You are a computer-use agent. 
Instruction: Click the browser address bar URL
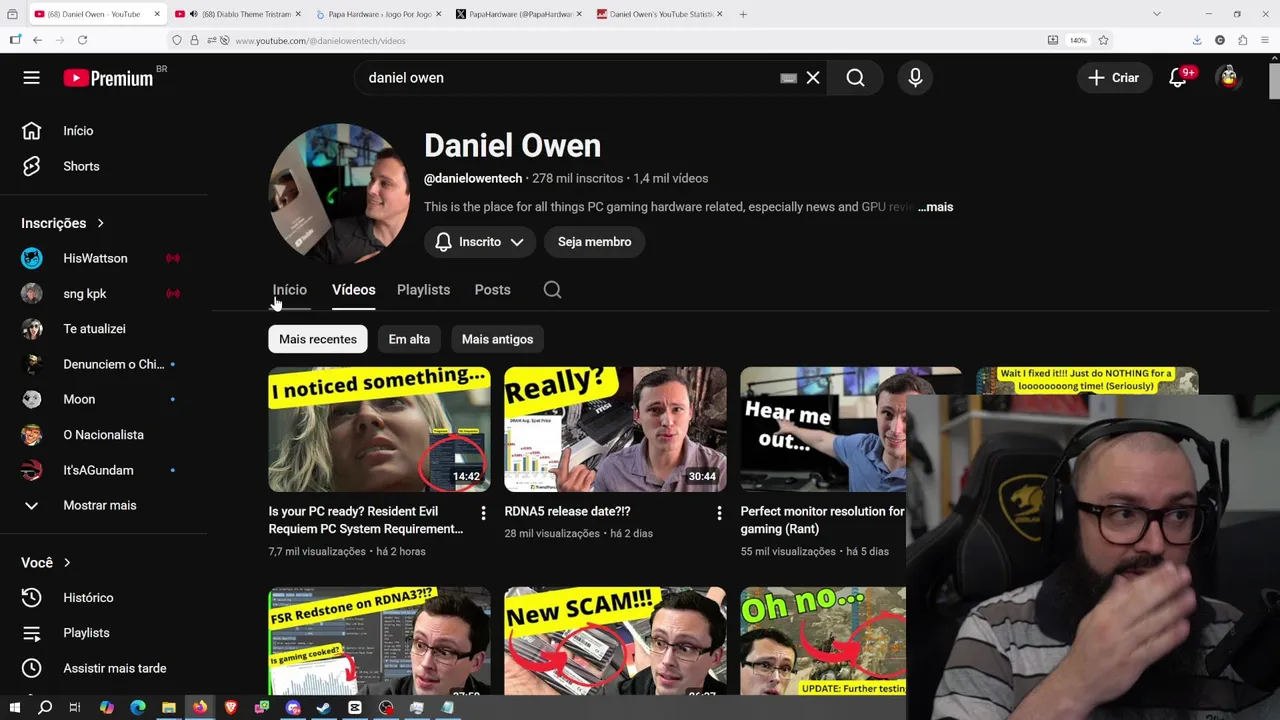point(320,41)
